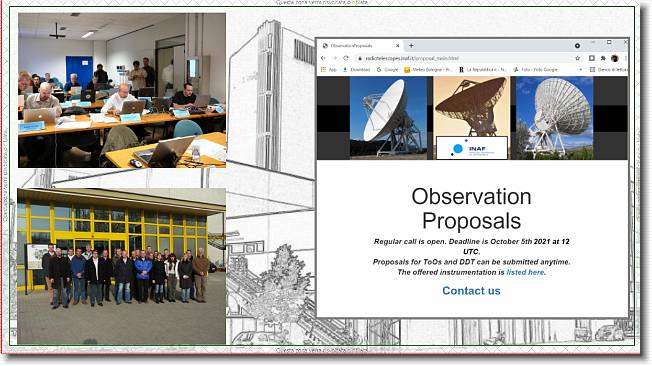
Task: Open the Apps grid bookmark shortcut
Action: [x=328, y=69]
